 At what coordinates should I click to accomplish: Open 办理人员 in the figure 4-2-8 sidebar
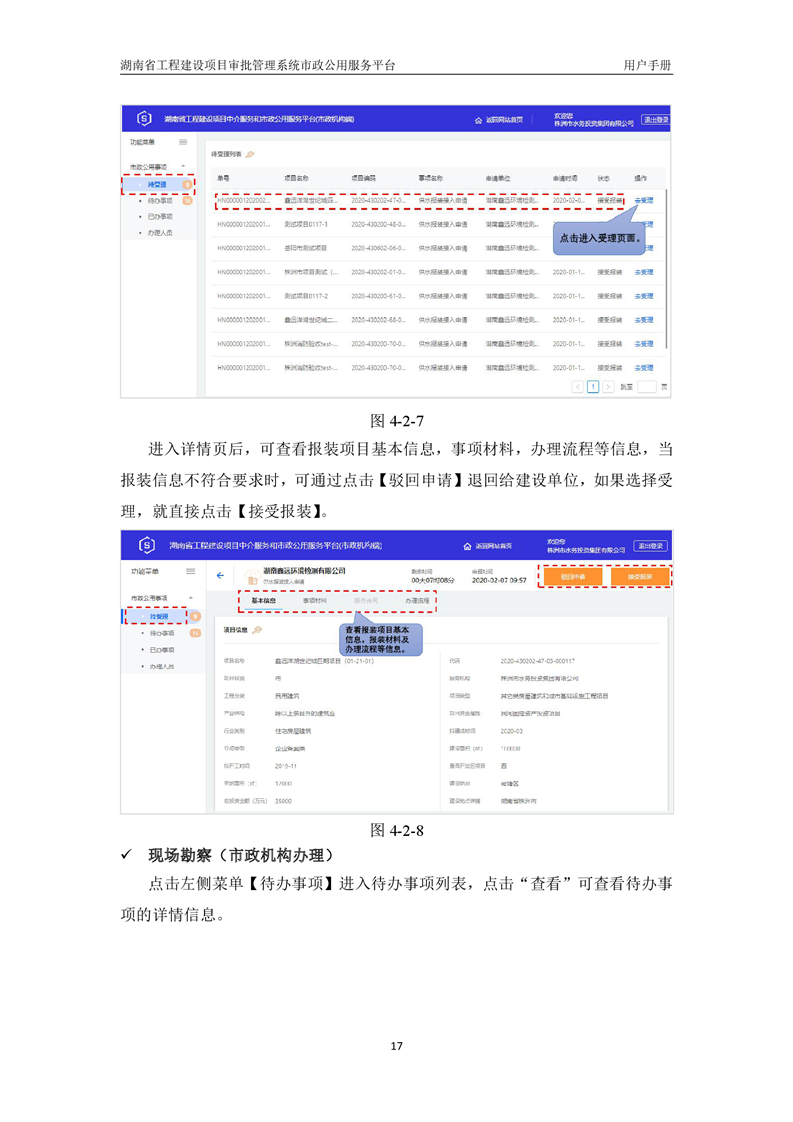pyautogui.click(x=162, y=666)
